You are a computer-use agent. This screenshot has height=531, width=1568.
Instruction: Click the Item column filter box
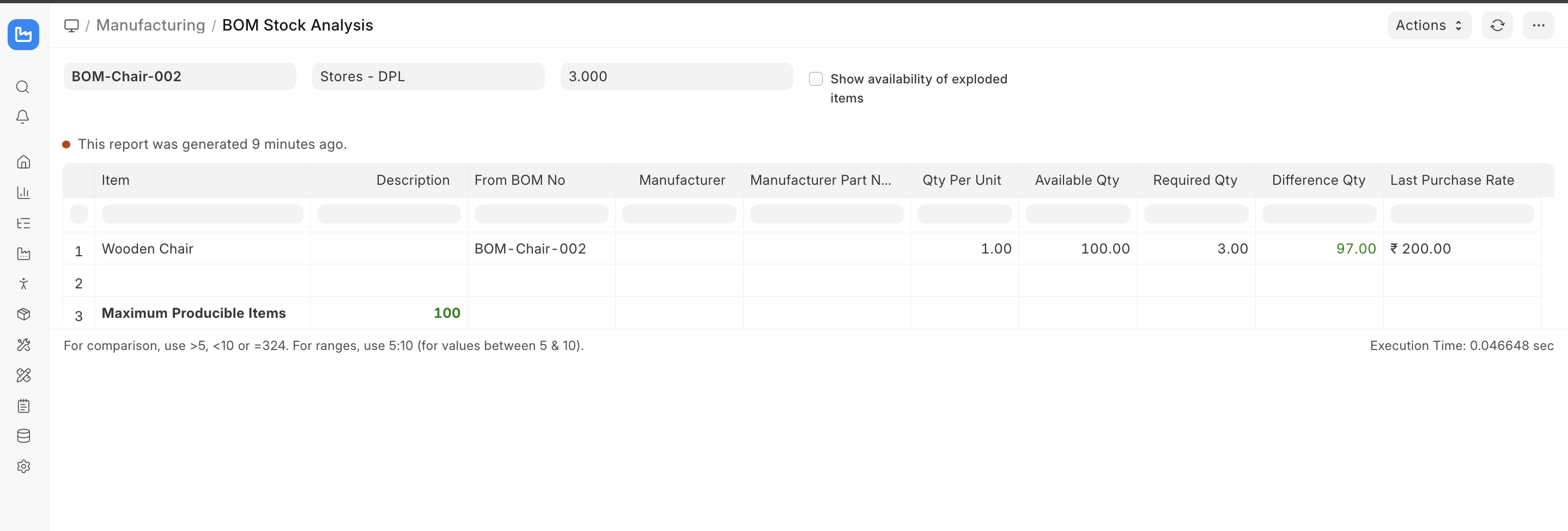(x=202, y=214)
